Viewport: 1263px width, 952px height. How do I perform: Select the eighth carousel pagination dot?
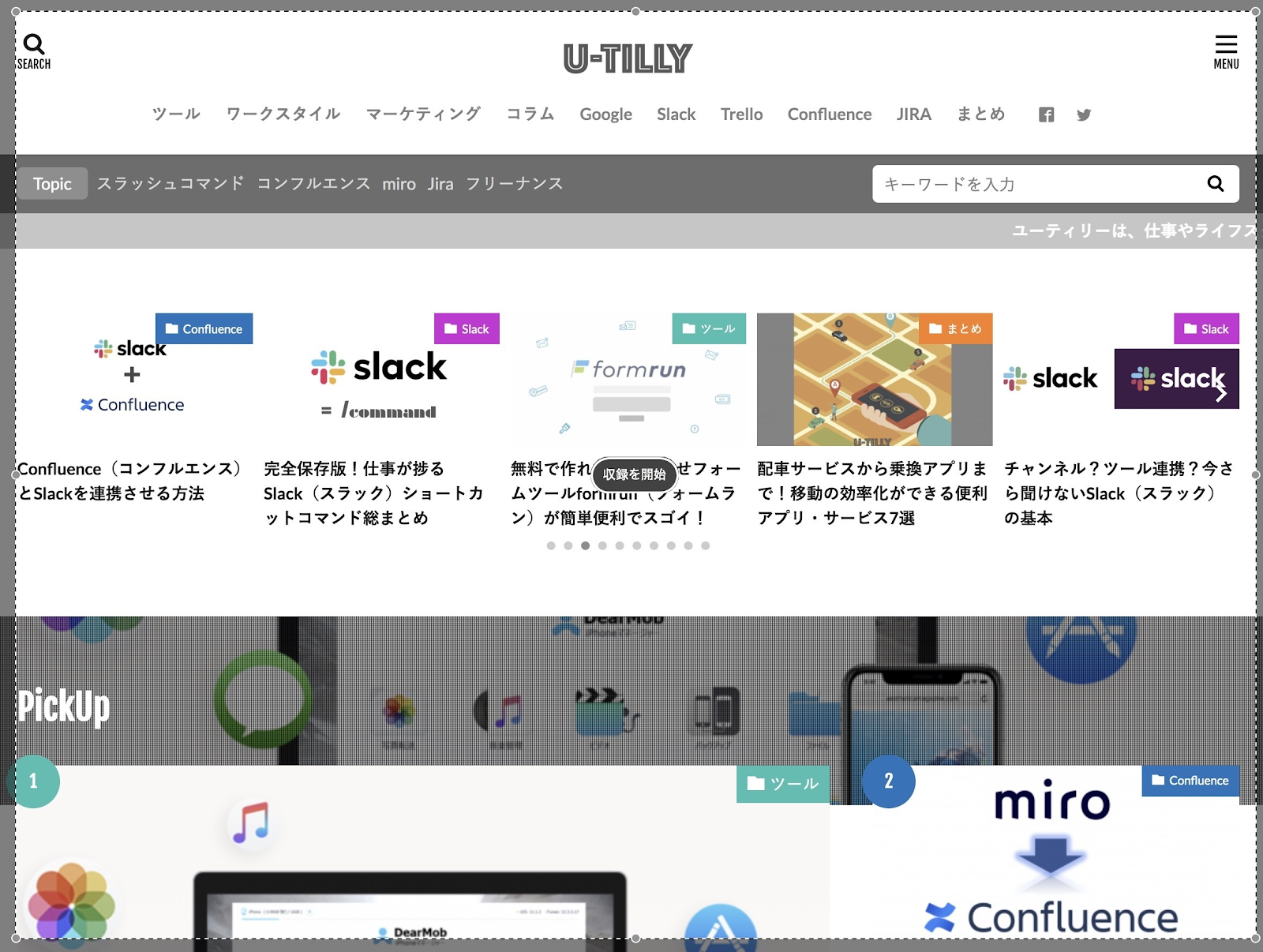pyautogui.click(x=671, y=545)
